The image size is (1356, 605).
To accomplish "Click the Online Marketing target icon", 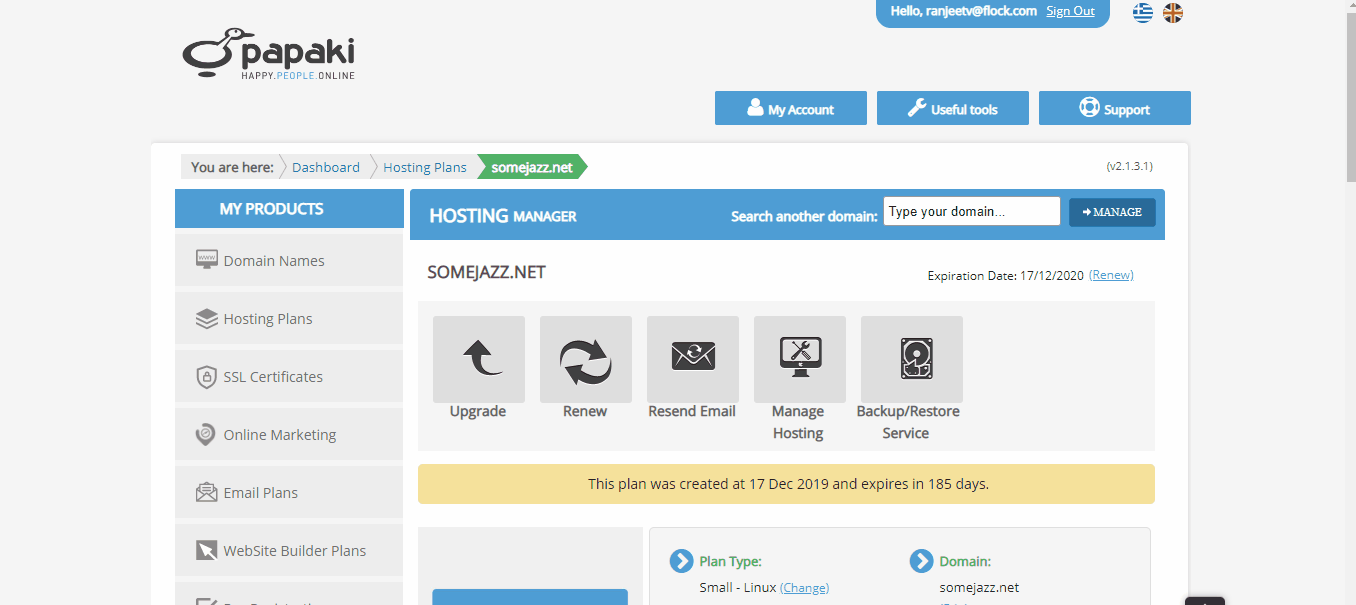I will pyautogui.click(x=206, y=435).
